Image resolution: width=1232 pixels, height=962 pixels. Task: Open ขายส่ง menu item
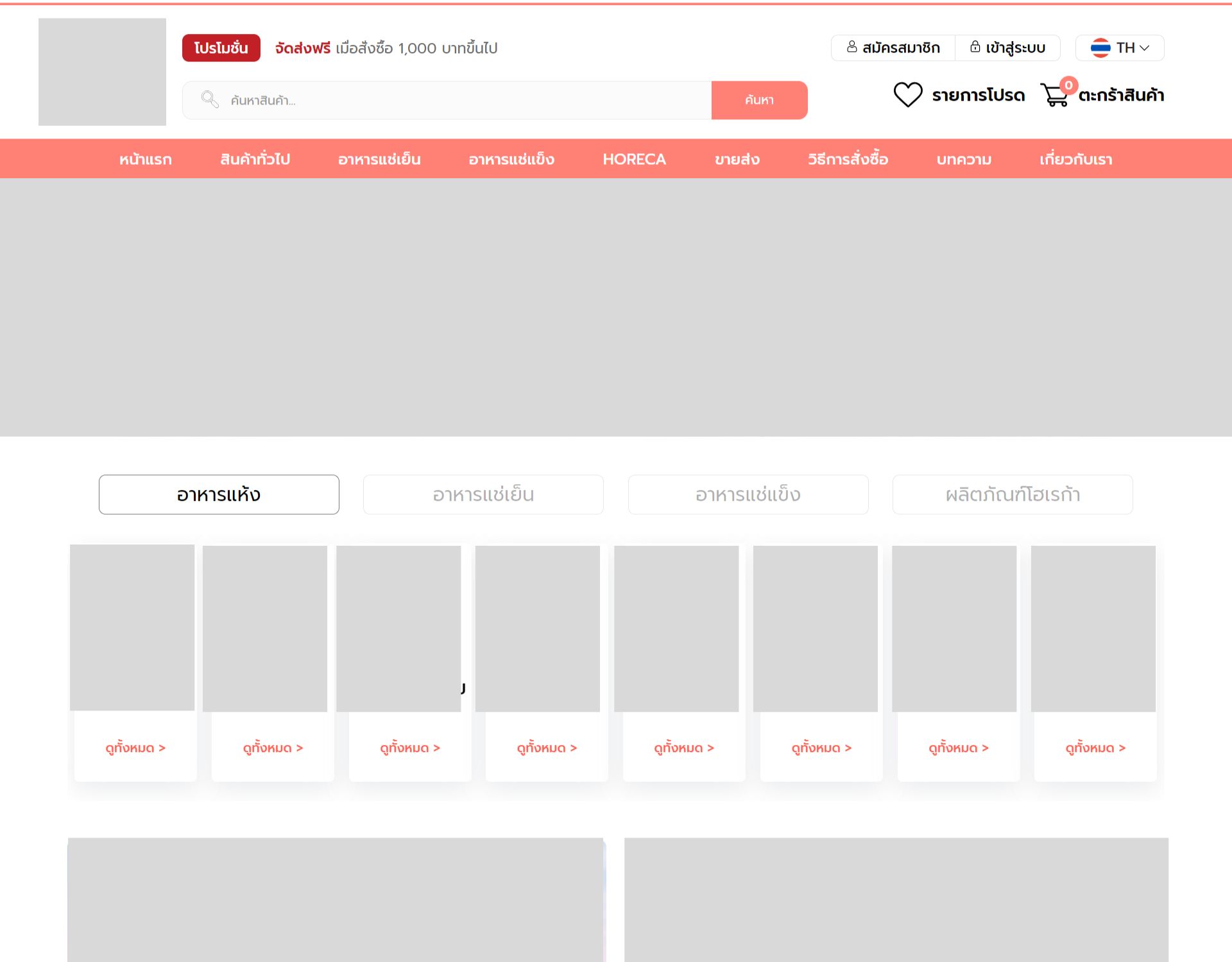tap(737, 159)
